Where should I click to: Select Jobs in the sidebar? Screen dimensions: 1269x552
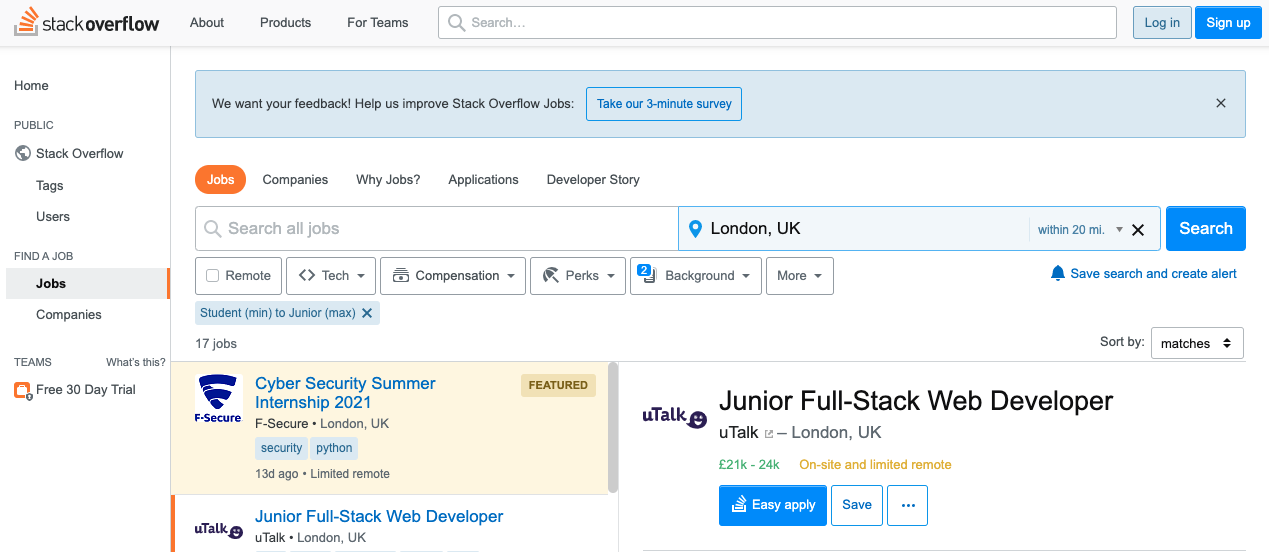click(x=88, y=284)
